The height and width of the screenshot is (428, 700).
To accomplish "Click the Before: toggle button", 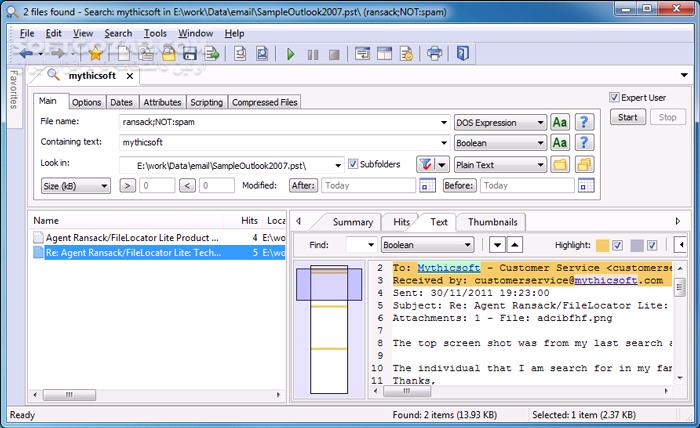I will click(x=459, y=185).
